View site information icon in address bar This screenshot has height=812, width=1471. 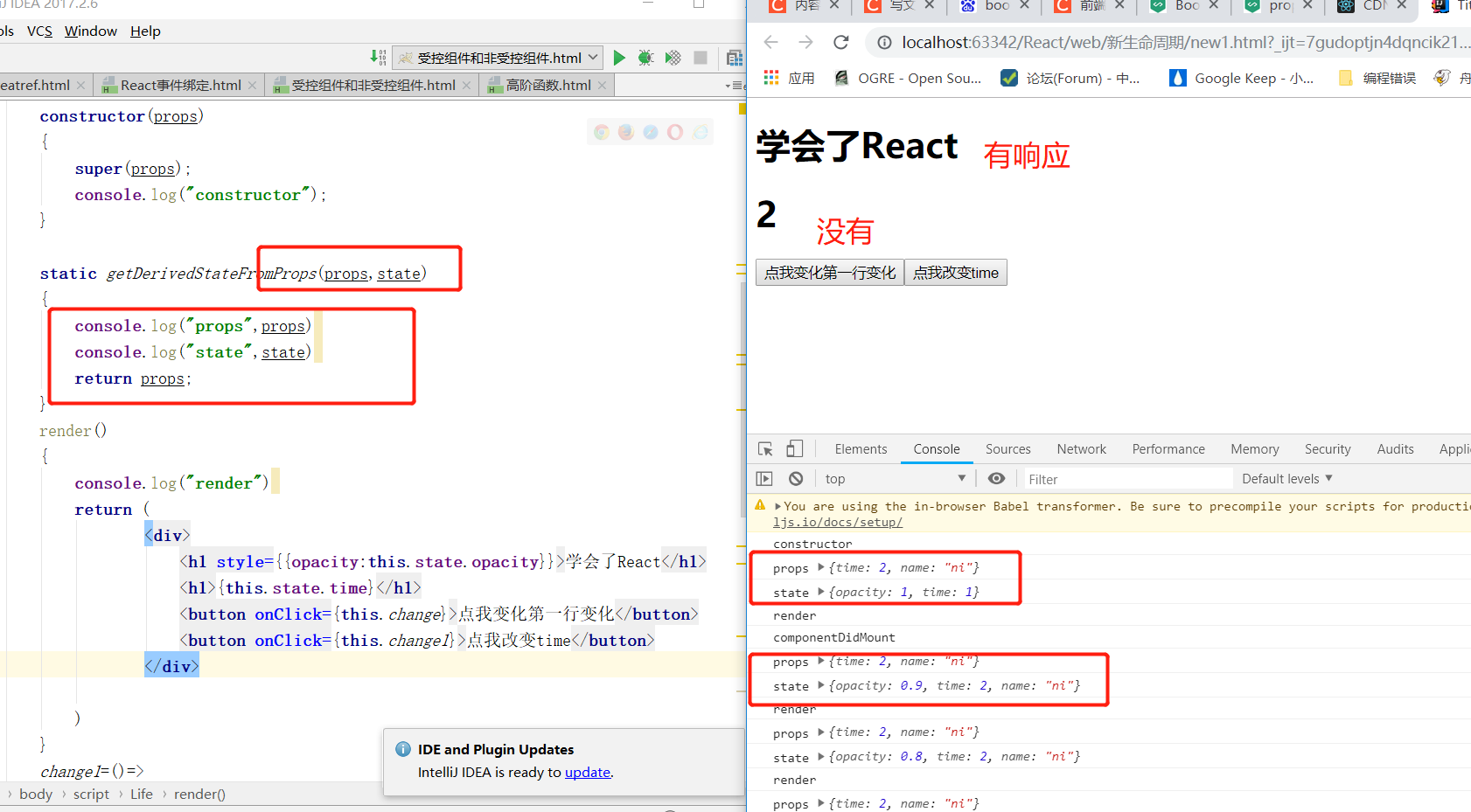(884, 42)
